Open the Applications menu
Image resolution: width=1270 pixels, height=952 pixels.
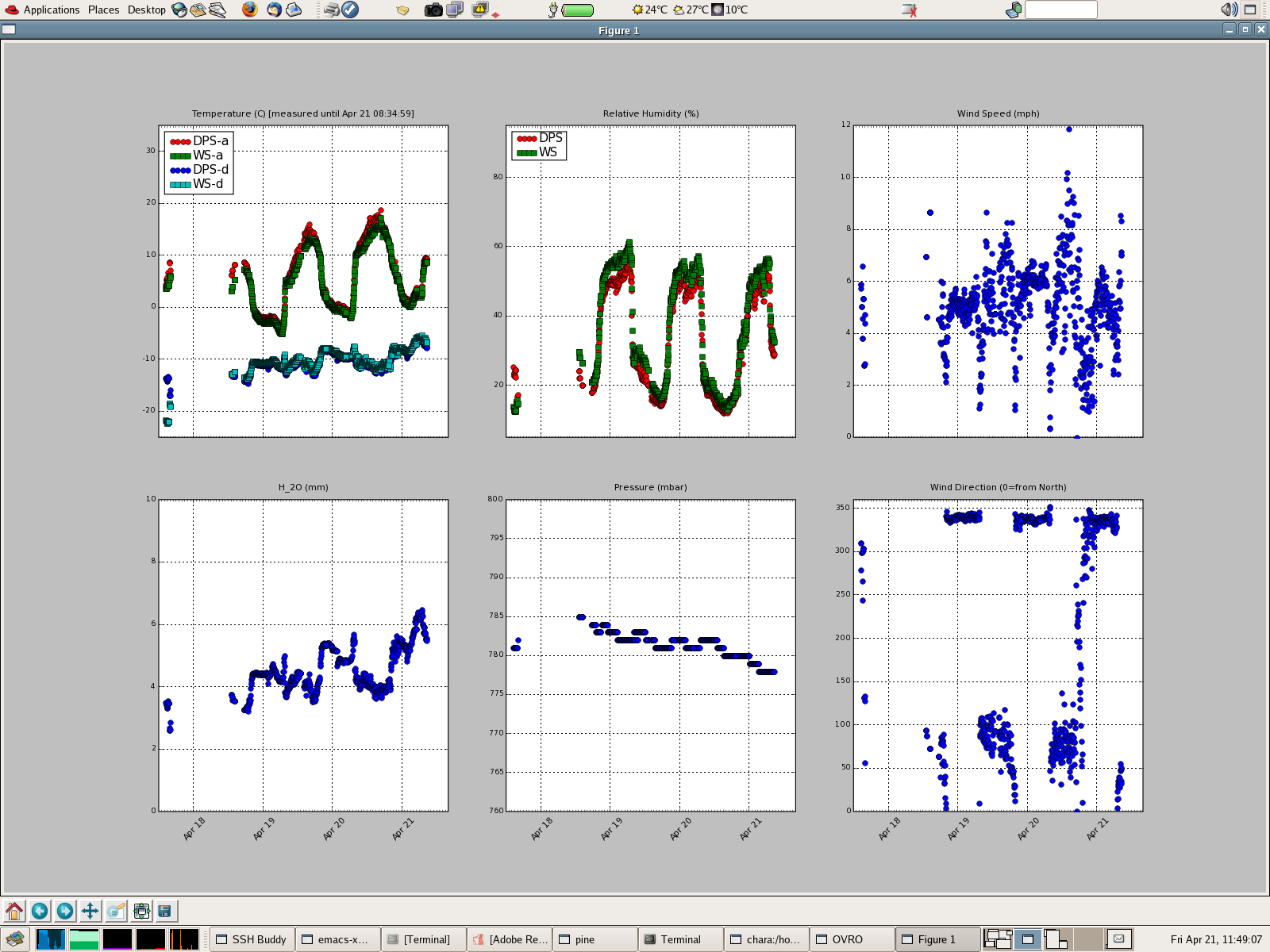point(51,10)
